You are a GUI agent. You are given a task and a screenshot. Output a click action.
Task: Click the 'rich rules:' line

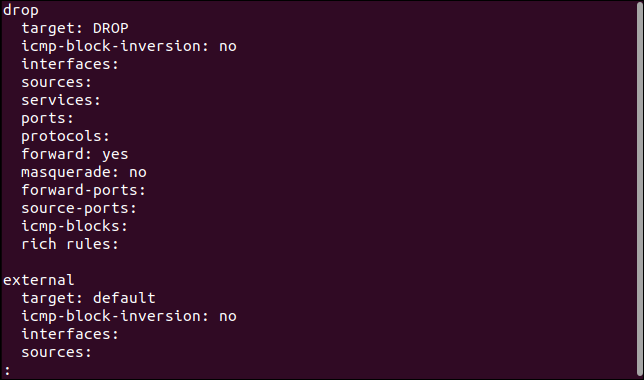click(70, 244)
